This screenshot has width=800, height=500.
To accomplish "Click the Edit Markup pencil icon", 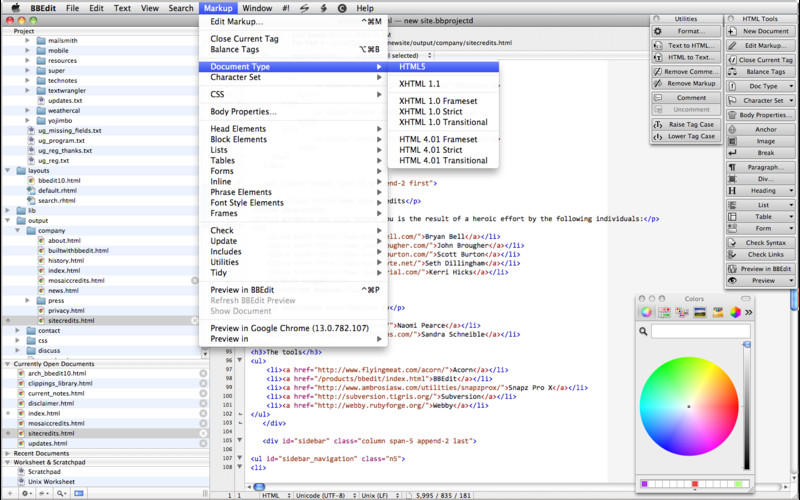I will [x=732, y=45].
